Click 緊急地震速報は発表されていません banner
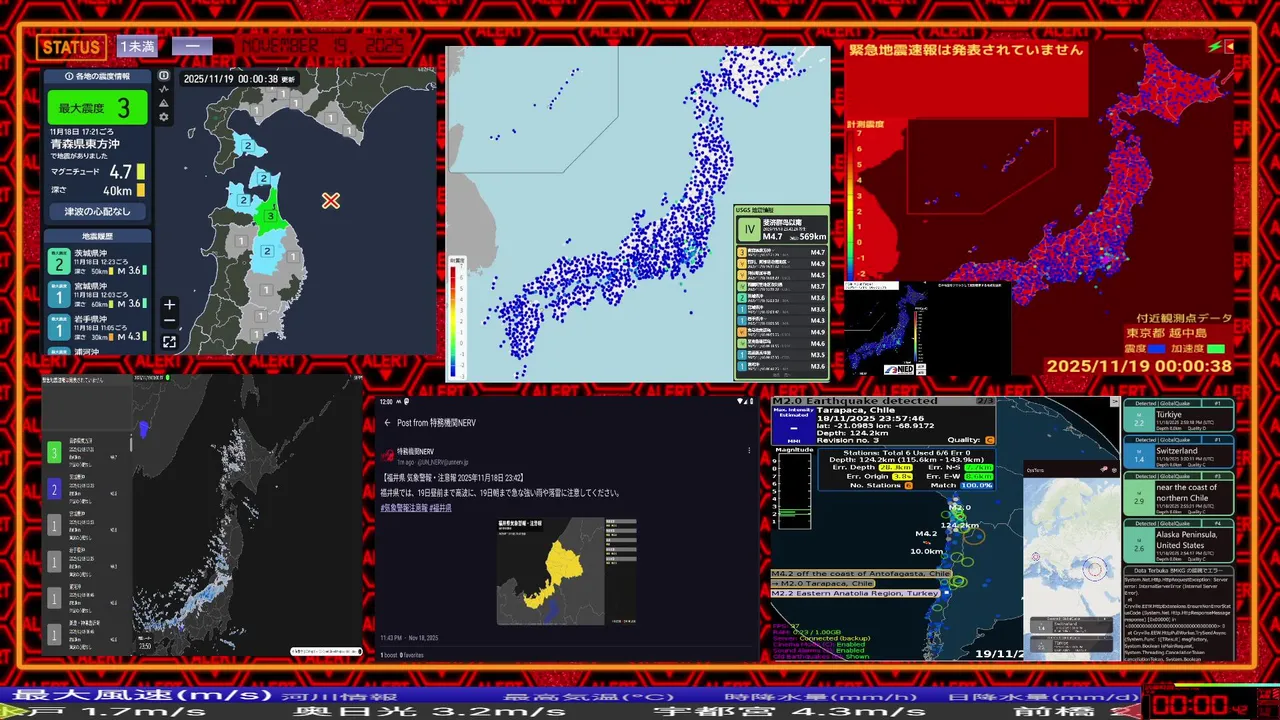 pos(966,49)
